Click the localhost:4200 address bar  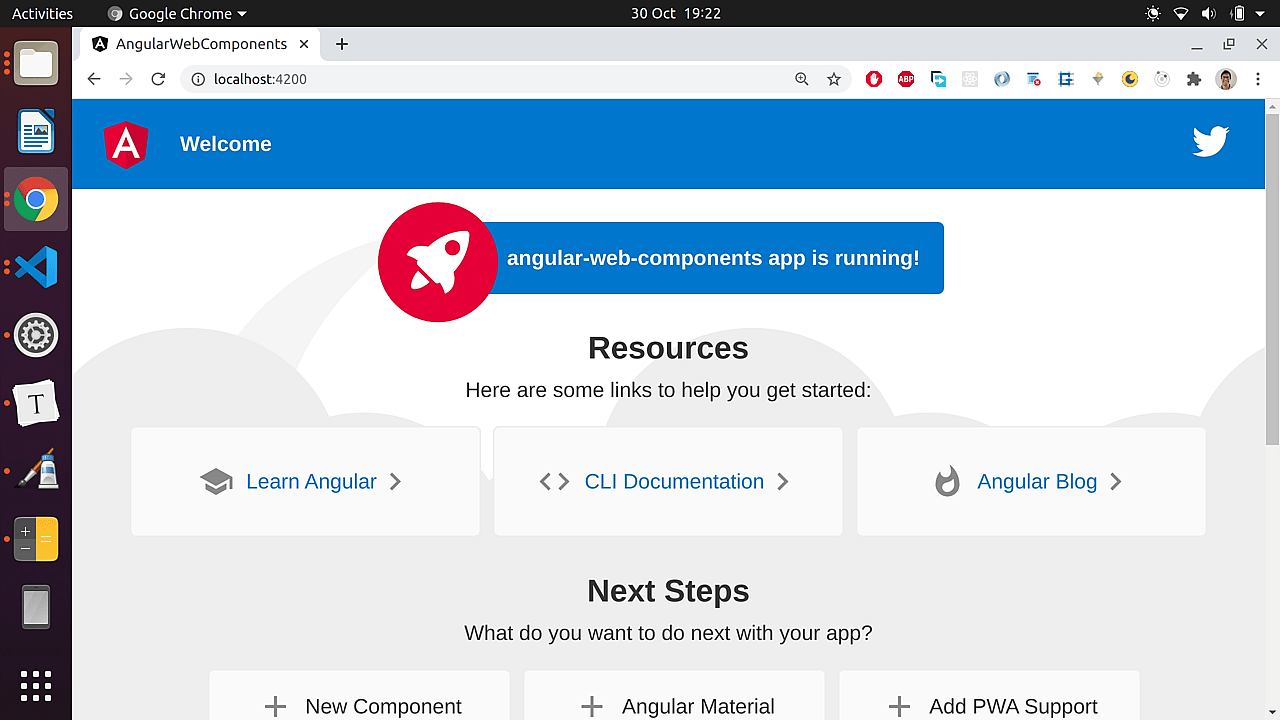click(x=260, y=79)
